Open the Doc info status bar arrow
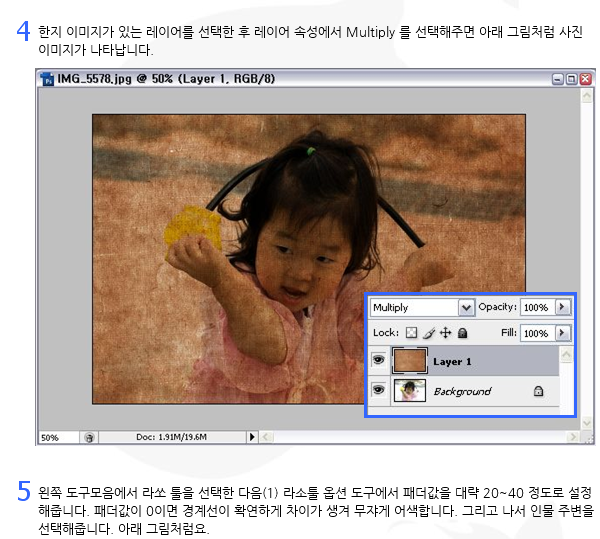This screenshot has height=539, width=600. 252,437
